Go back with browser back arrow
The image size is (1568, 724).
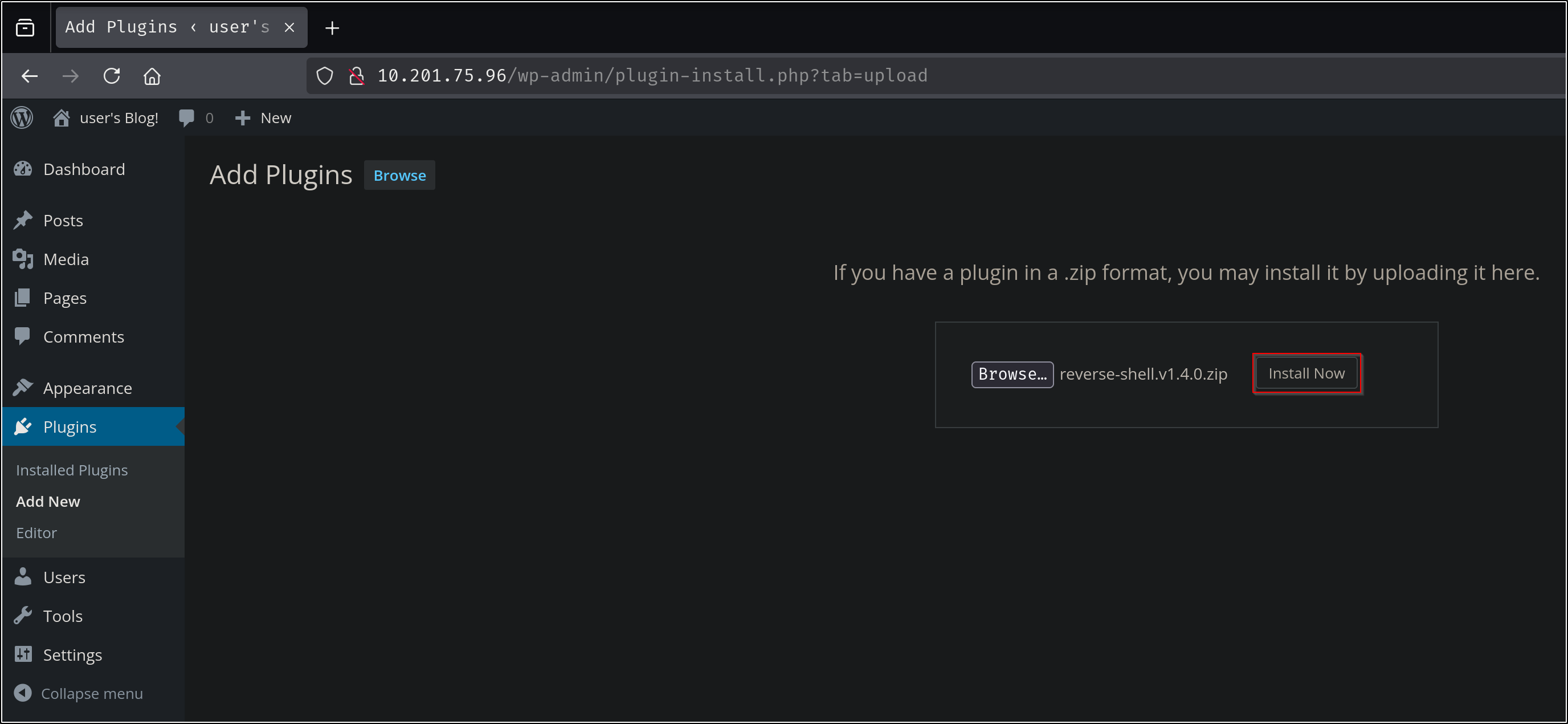coord(30,76)
